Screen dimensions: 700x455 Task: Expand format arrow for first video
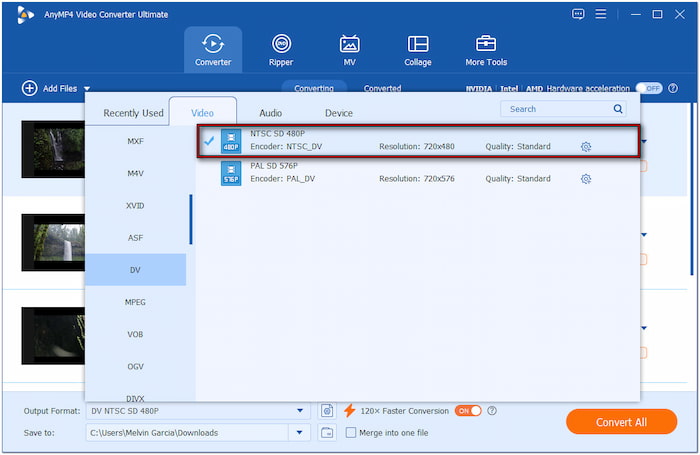pyautogui.click(x=644, y=142)
